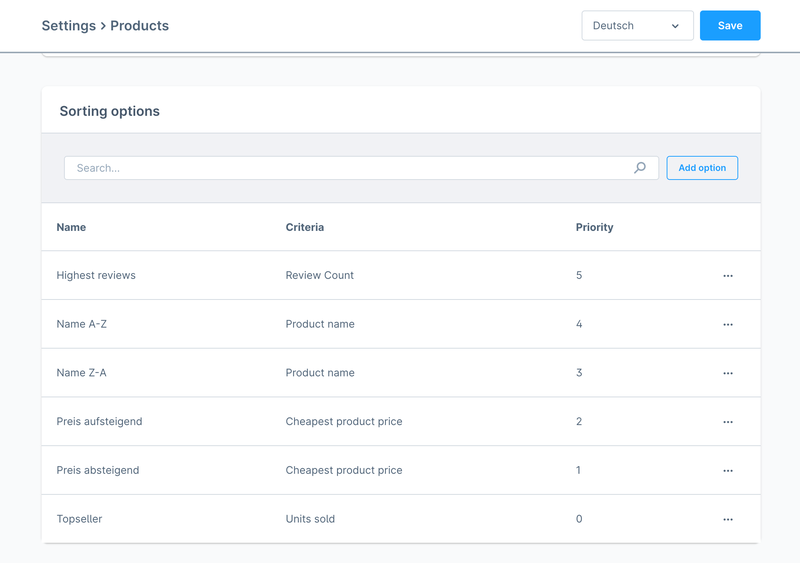Image resolution: width=800 pixels, height=563 pixels.
Task: Select the Highest reviews name cell
Action: (x=96, y=275)
